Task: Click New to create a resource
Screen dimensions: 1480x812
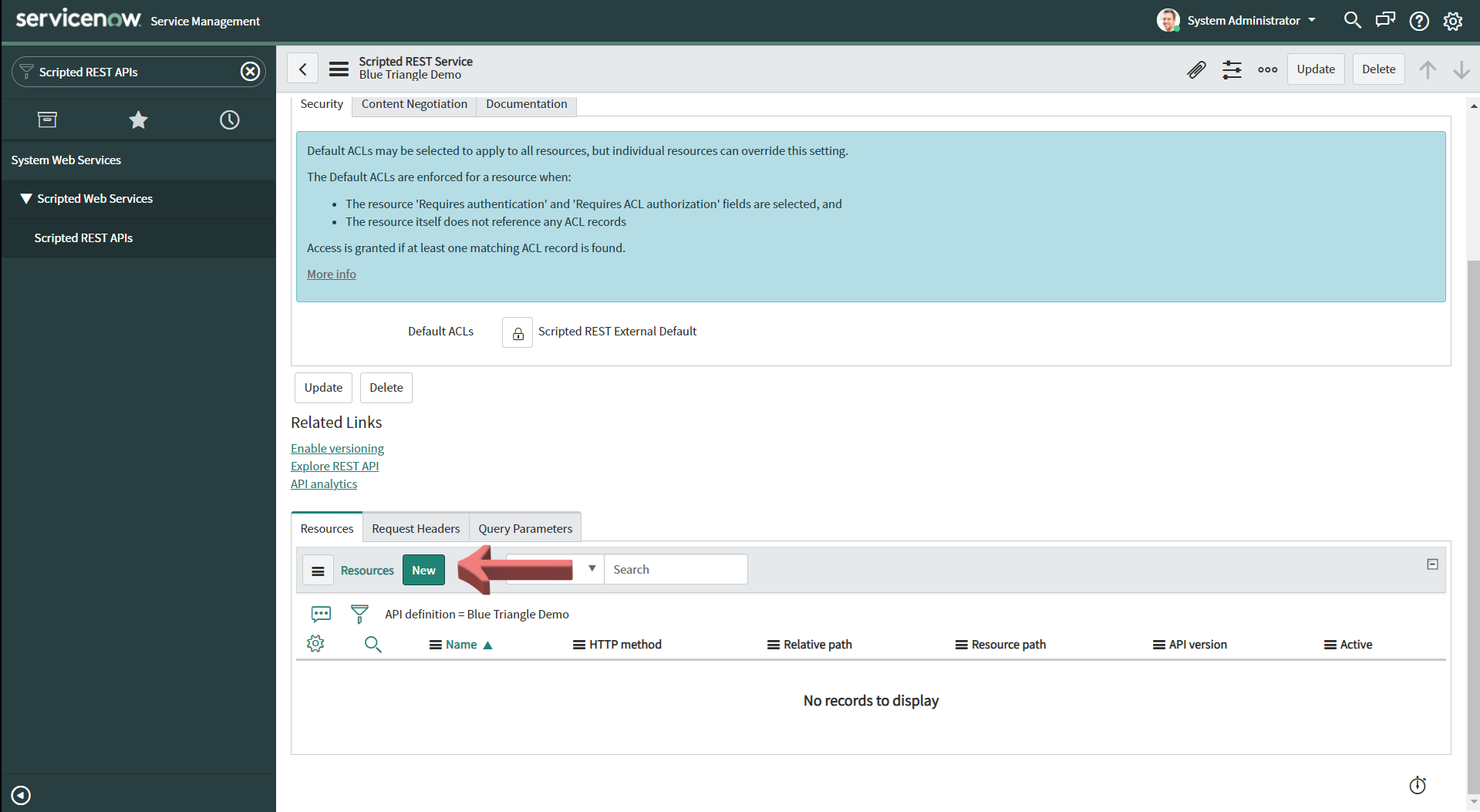Action: pos(423,571)
